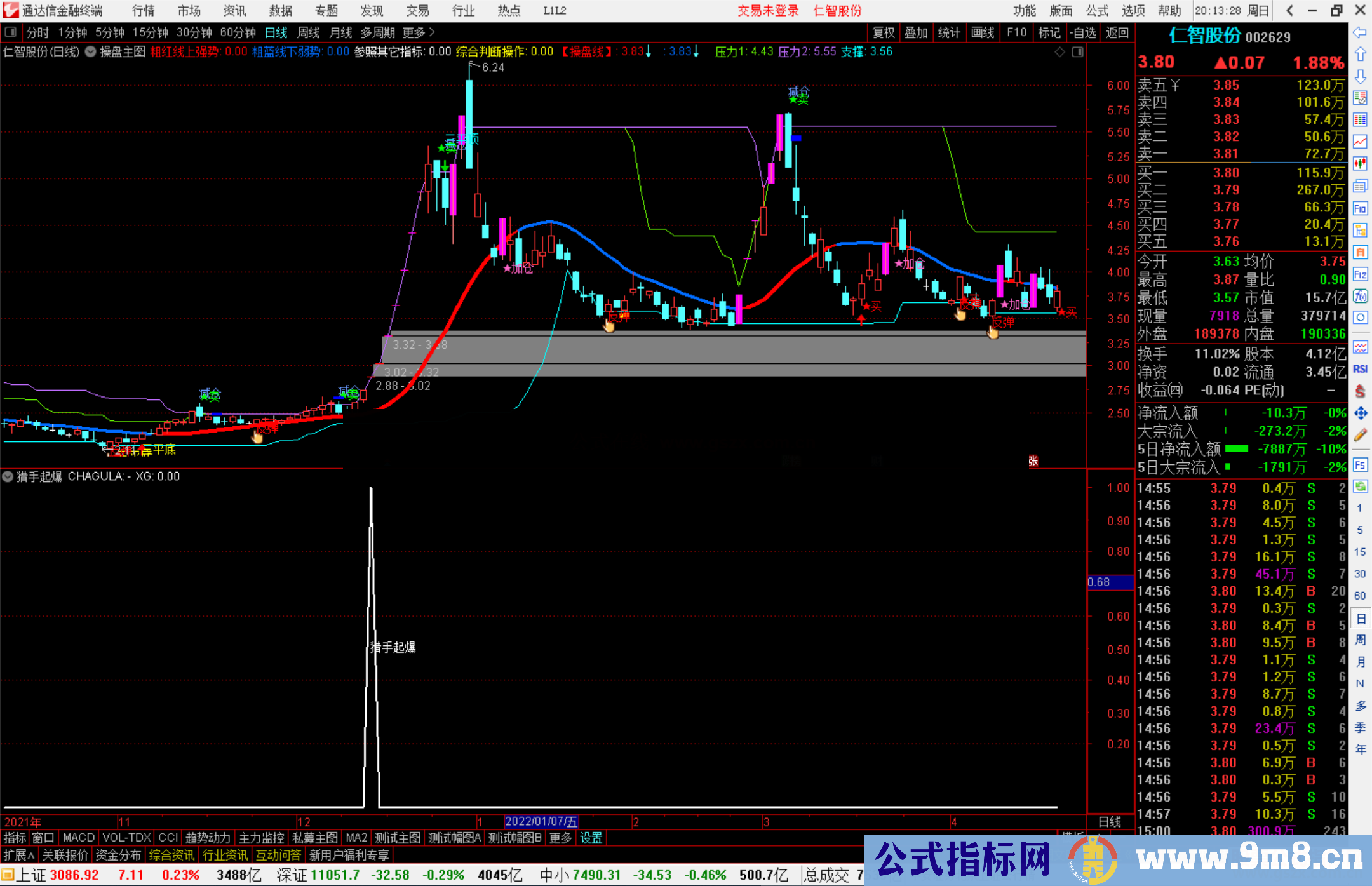Click the 画线 drawing button
This screenshot has width=1372, height=886.
983,32
